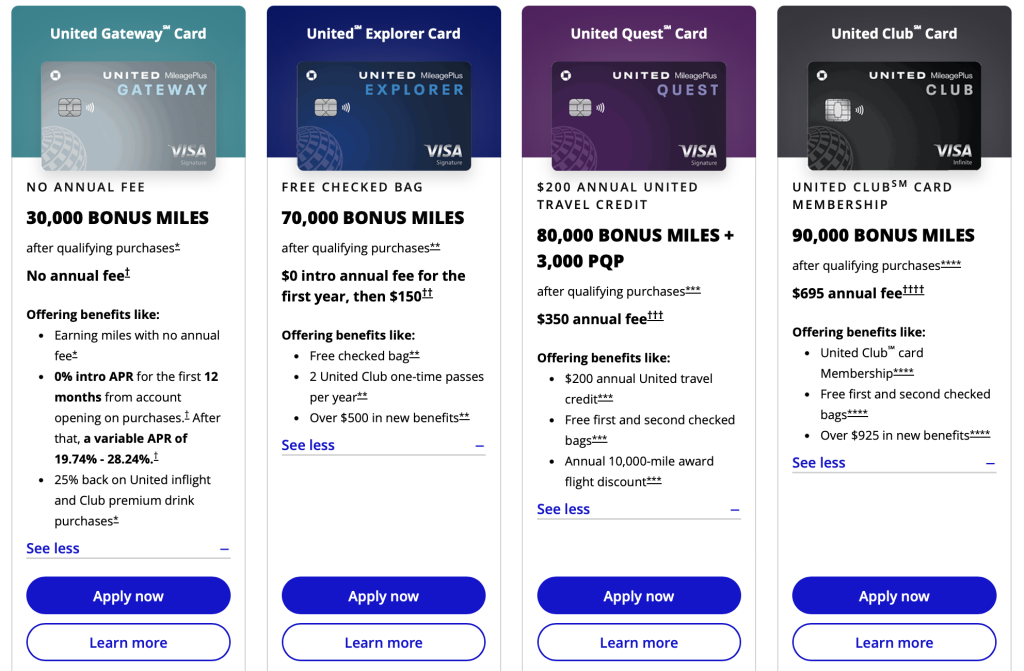Apply now for United Quest Card
The image size is (1024, 671).
coord(639,595)
